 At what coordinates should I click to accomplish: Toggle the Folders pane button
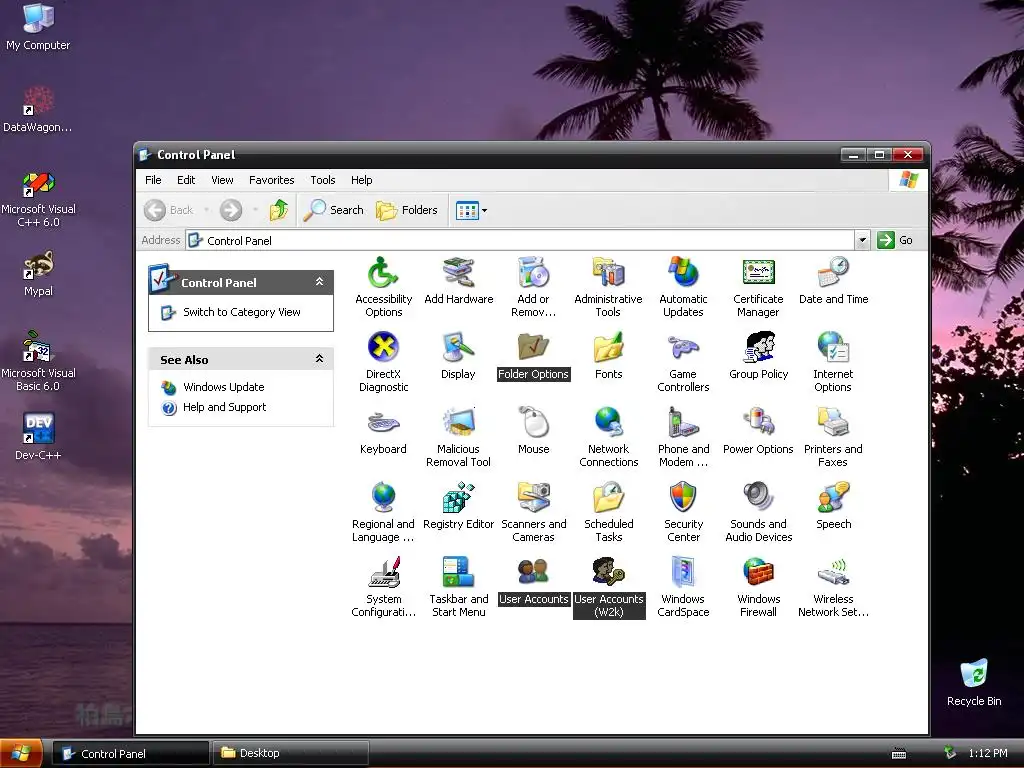point(407,210)
